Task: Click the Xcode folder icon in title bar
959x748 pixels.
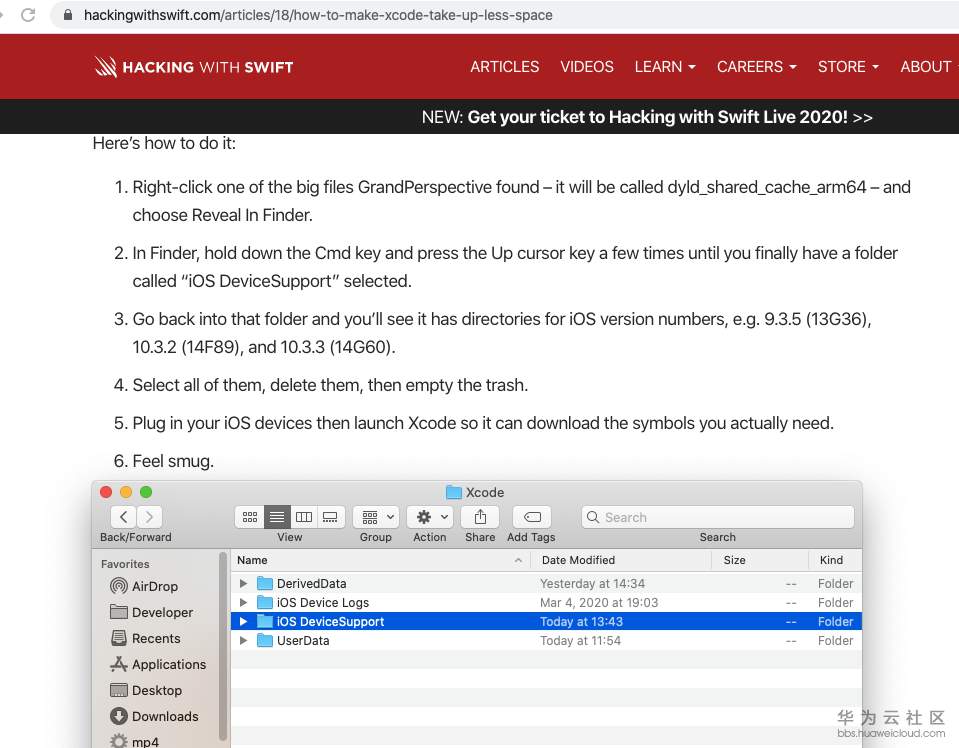Action: pos(454,492)
